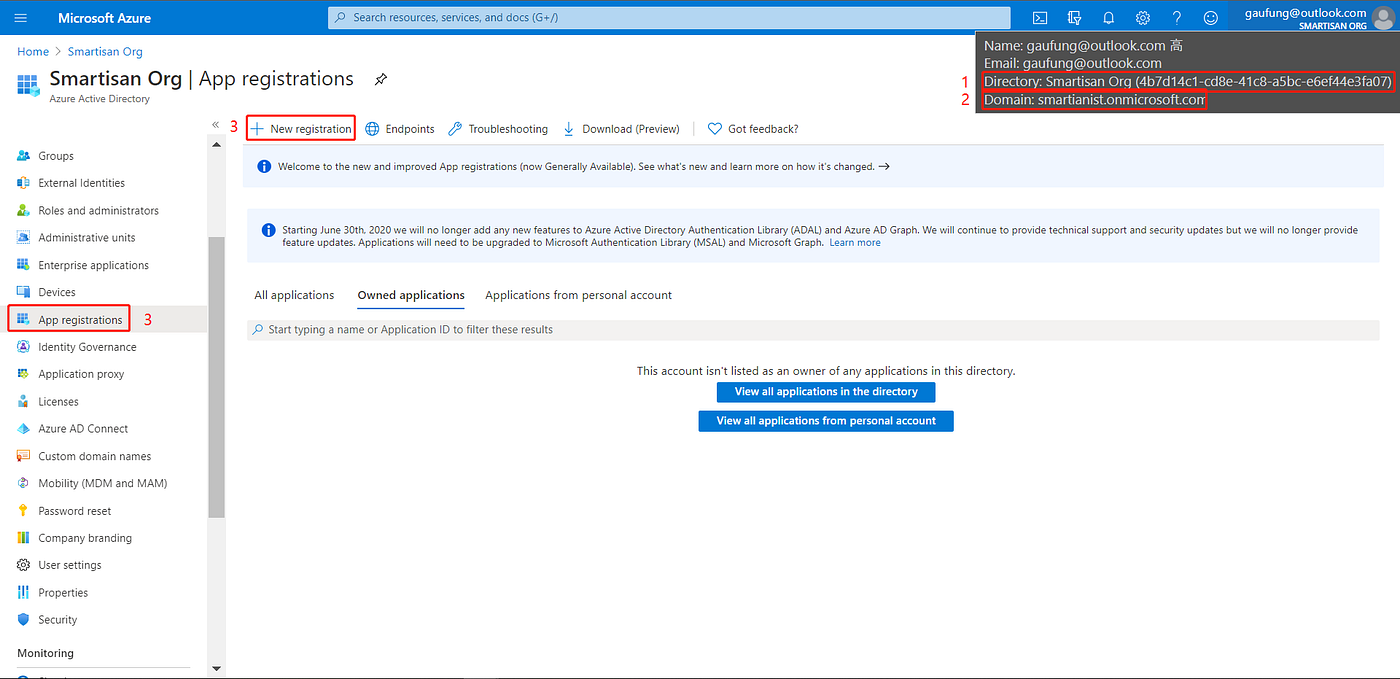Click the External Identities icon

[23, 183]
